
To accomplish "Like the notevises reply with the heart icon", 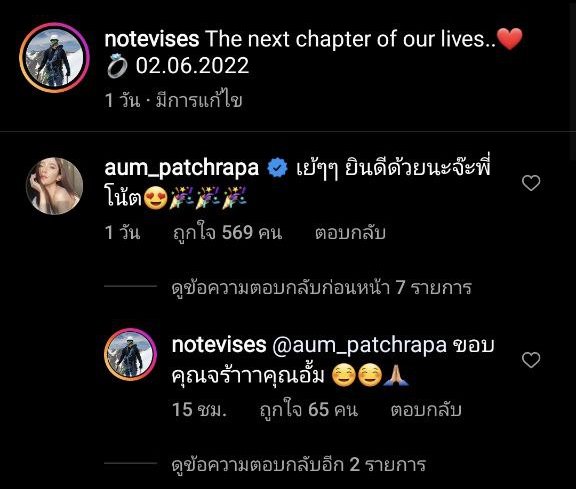I will pyautogui.click(x=531, y=360).
